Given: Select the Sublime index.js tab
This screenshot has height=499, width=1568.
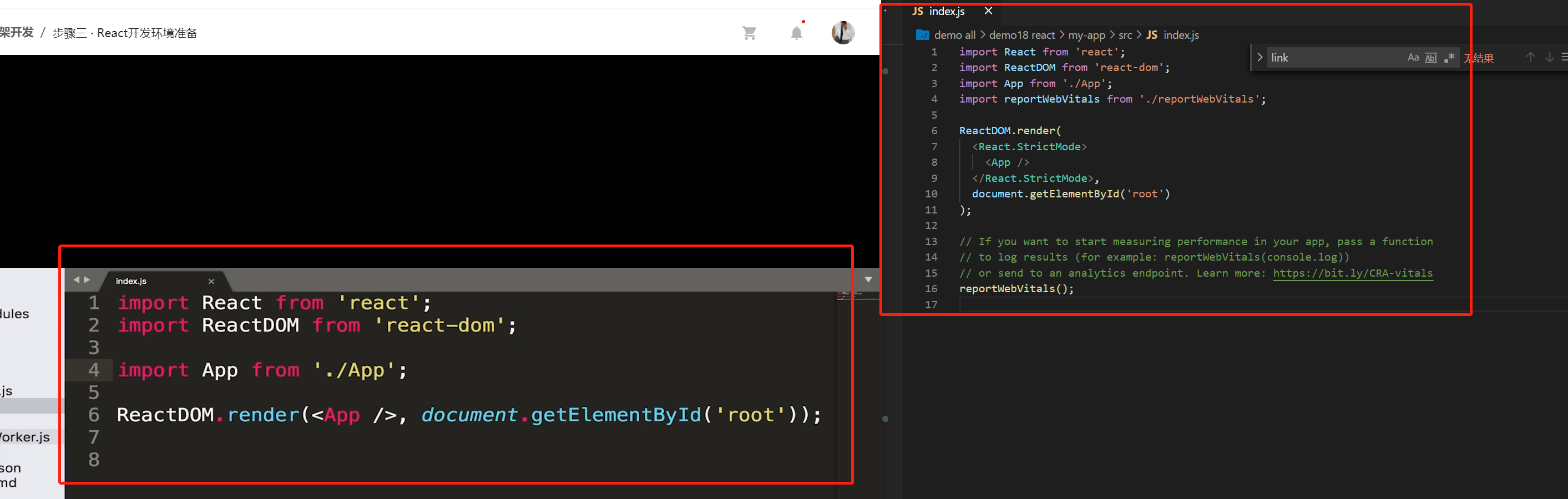Looking at the screenshot, I should [x=165, y=281].
